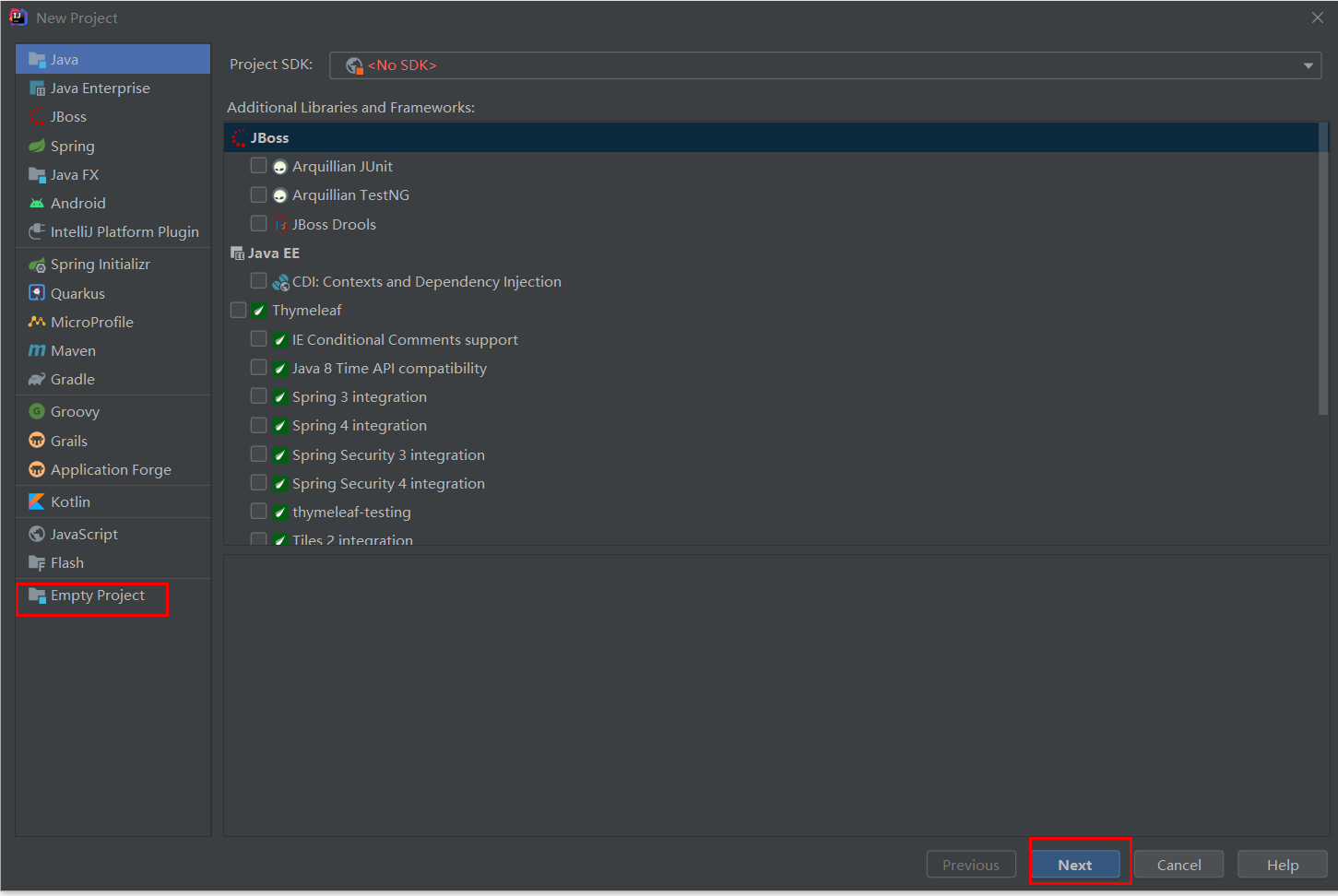Pick the Empty Project folder icon
Screen dimensions: 1338x896
(37, 595)
